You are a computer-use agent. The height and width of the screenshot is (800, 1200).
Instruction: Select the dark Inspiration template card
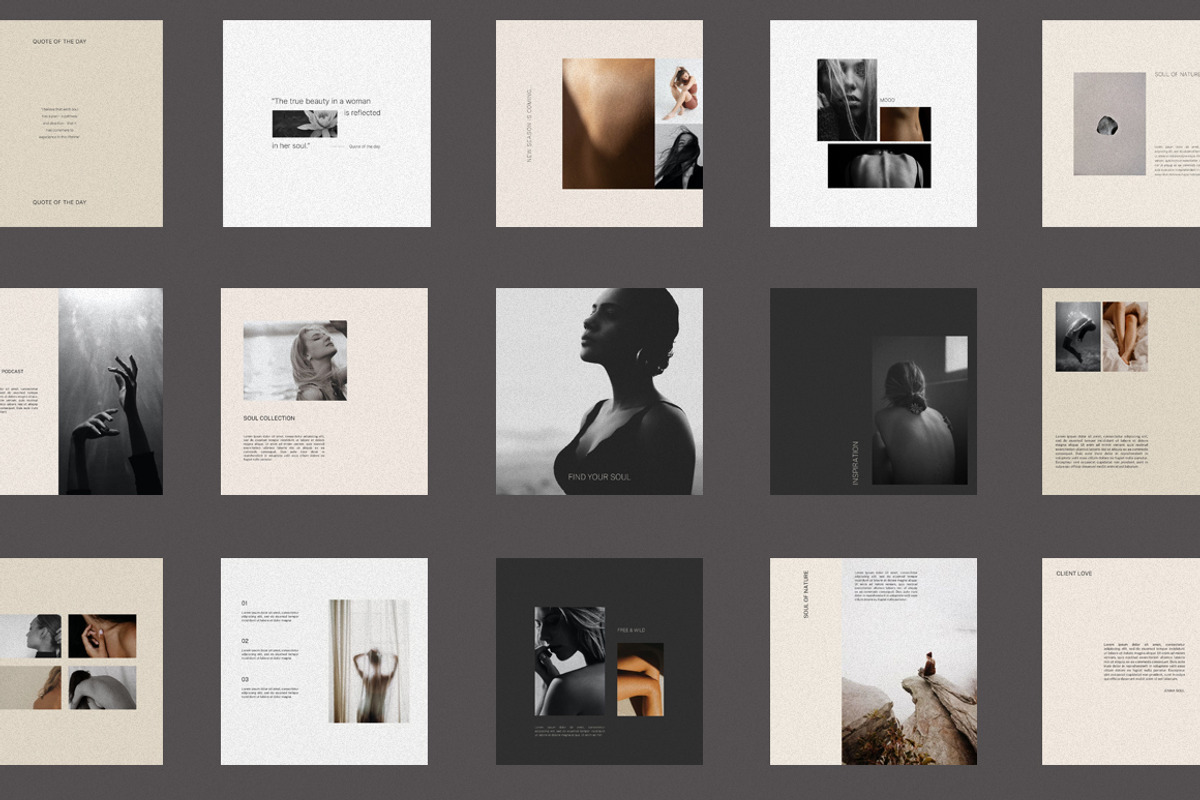click(873, 391)
